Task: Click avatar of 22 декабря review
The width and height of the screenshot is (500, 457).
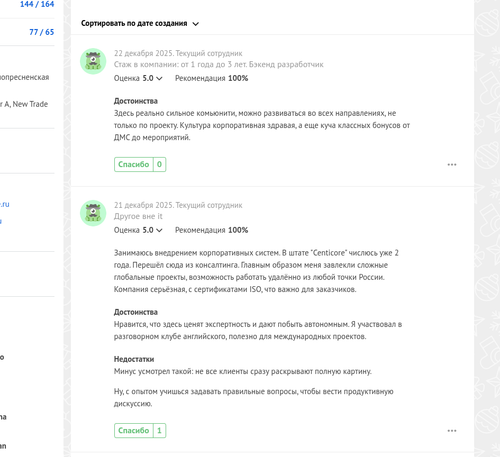Action: (x=93, y=61)
